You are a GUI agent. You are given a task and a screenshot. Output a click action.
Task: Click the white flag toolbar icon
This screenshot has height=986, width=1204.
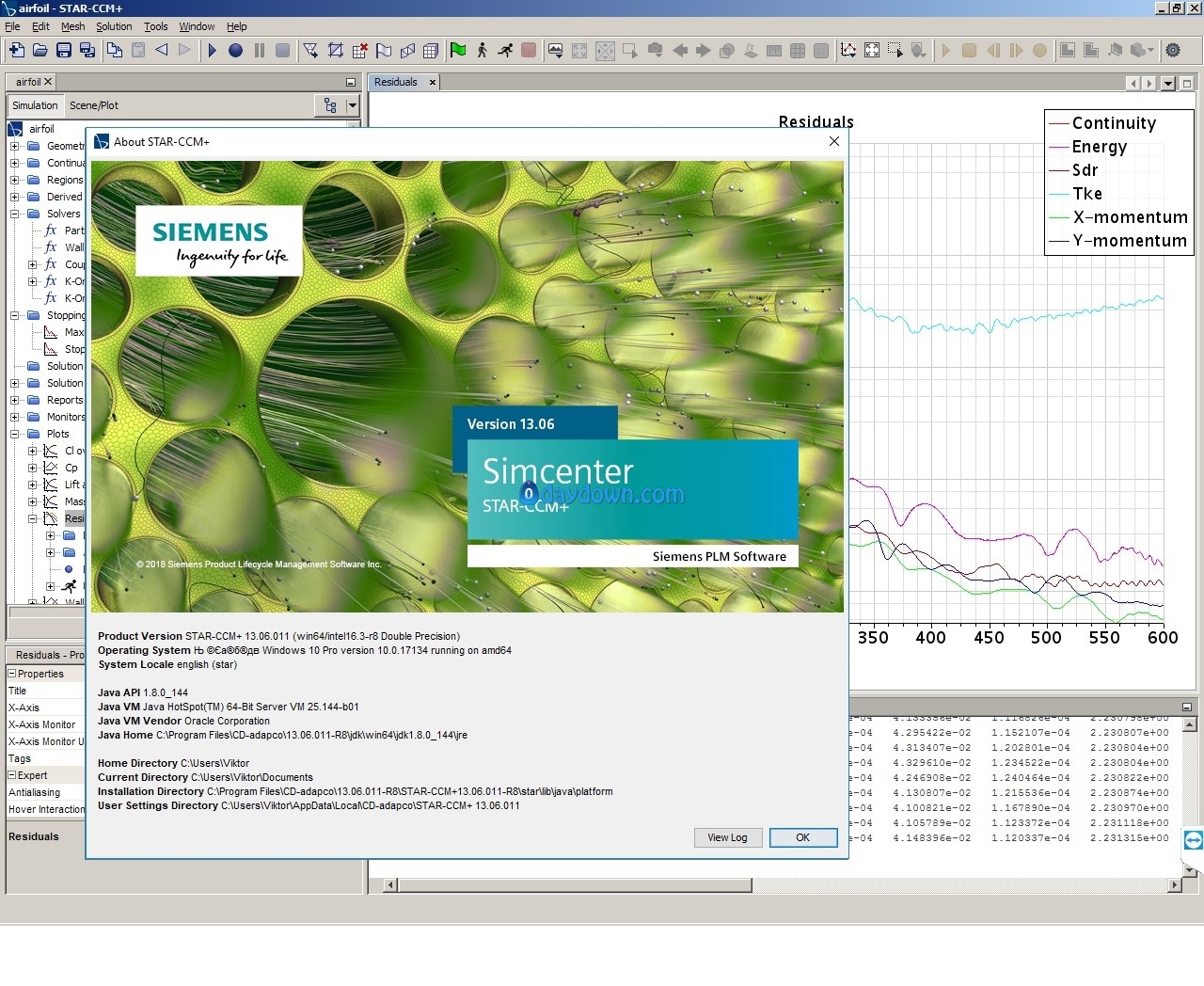click(384, 50)
